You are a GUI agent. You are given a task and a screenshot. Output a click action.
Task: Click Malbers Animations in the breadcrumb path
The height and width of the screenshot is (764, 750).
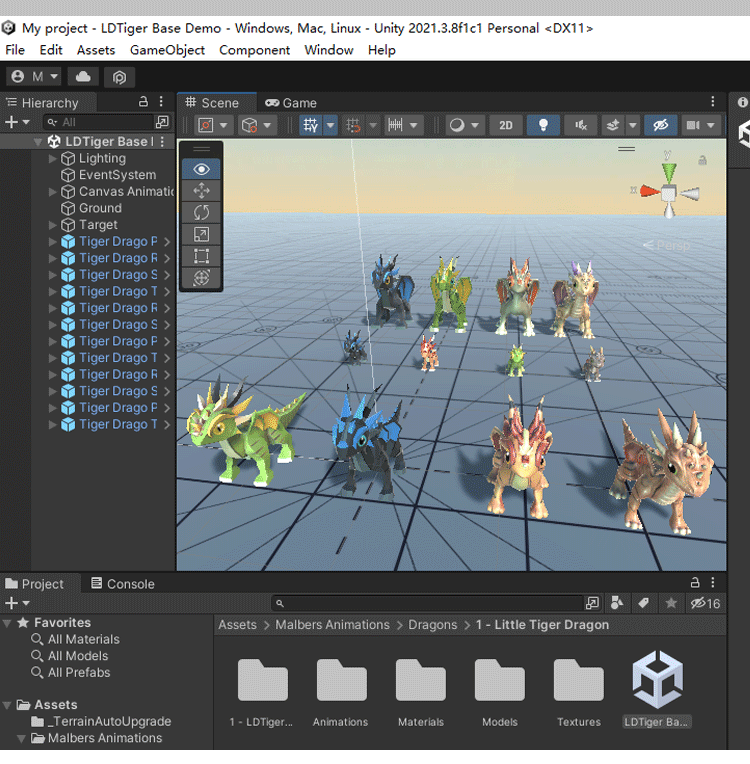[332, 625]
